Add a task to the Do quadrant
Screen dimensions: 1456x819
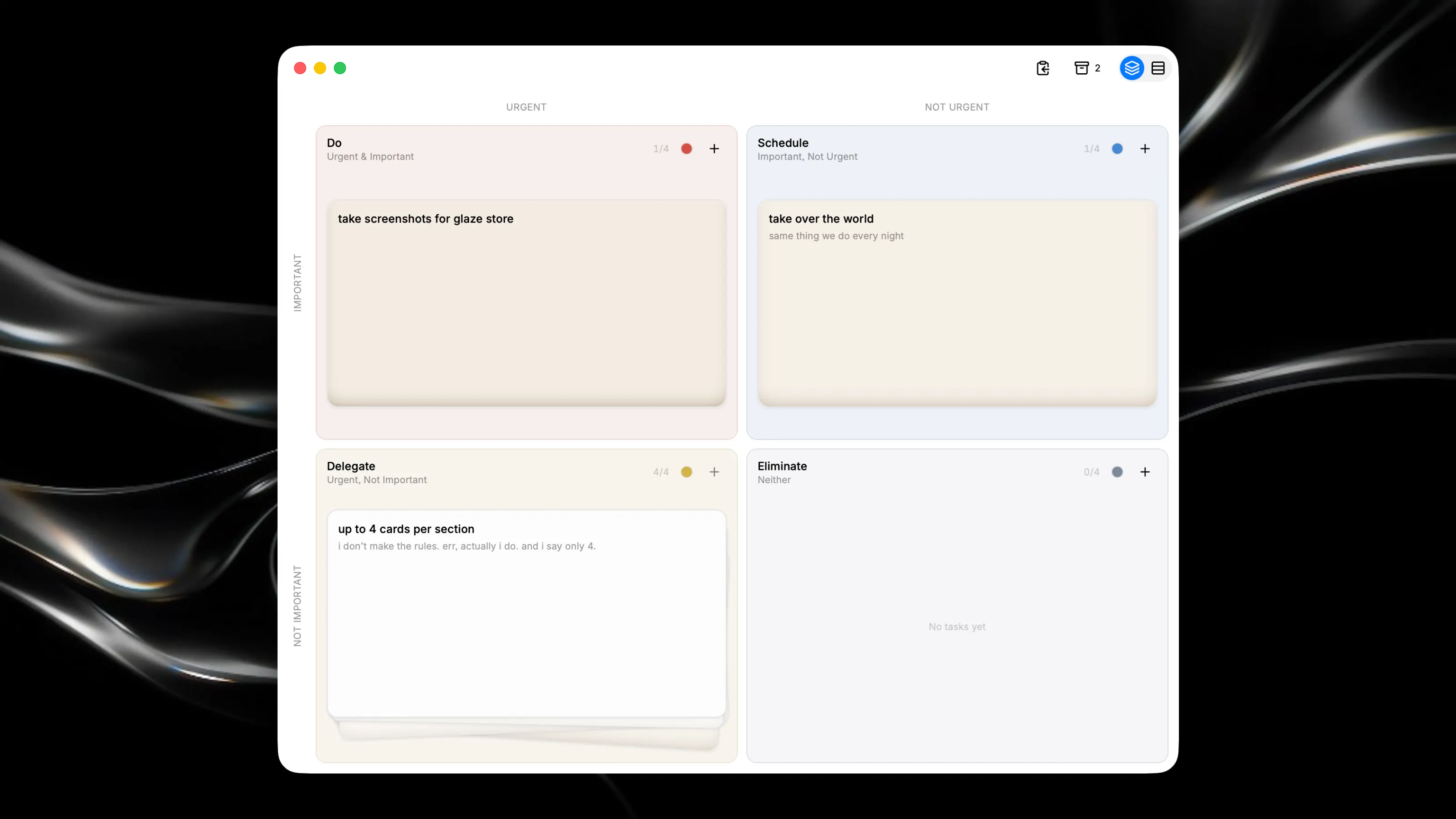coord(714,149)
